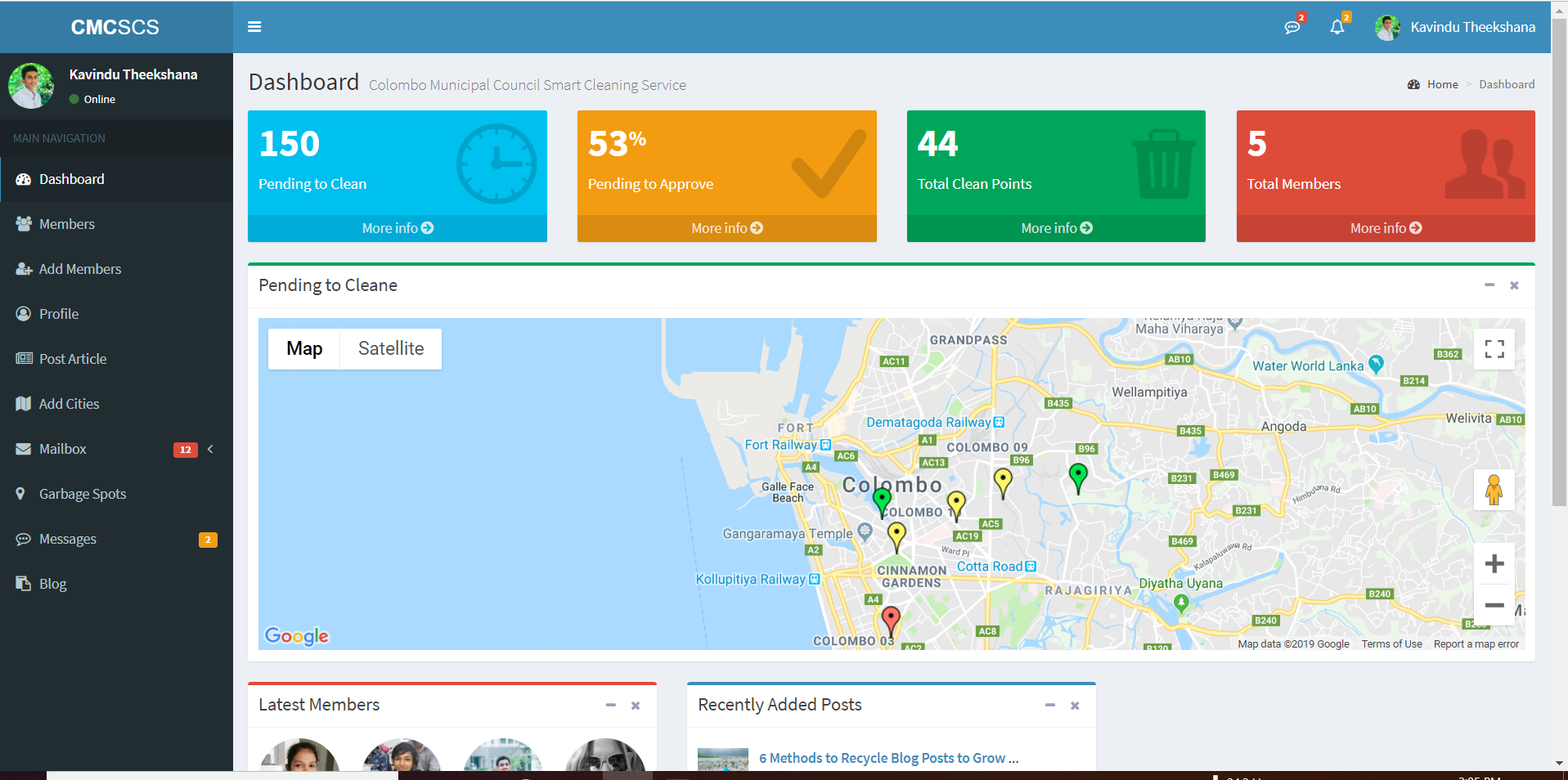Click sidebar user profile avatar

(x=31, y=86)
